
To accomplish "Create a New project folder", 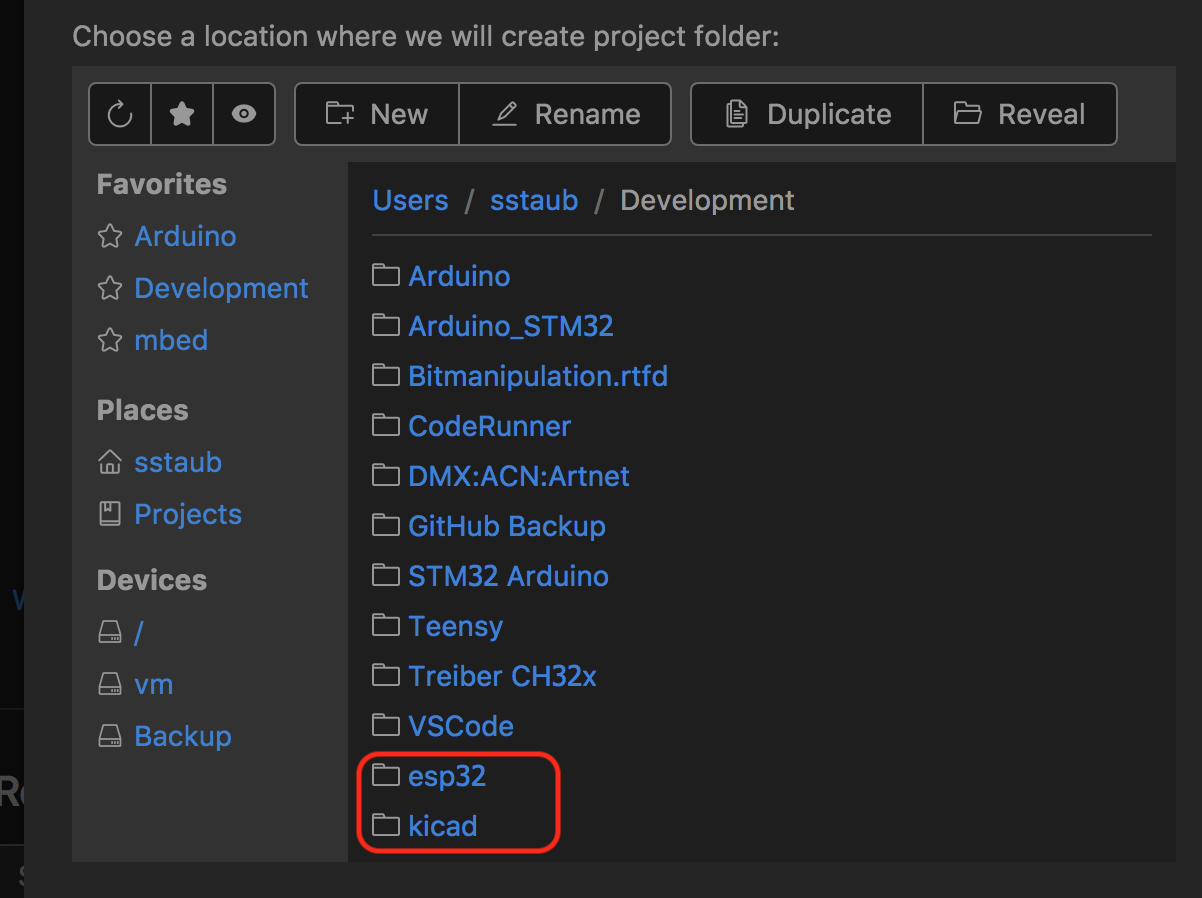I will (376, 114).
